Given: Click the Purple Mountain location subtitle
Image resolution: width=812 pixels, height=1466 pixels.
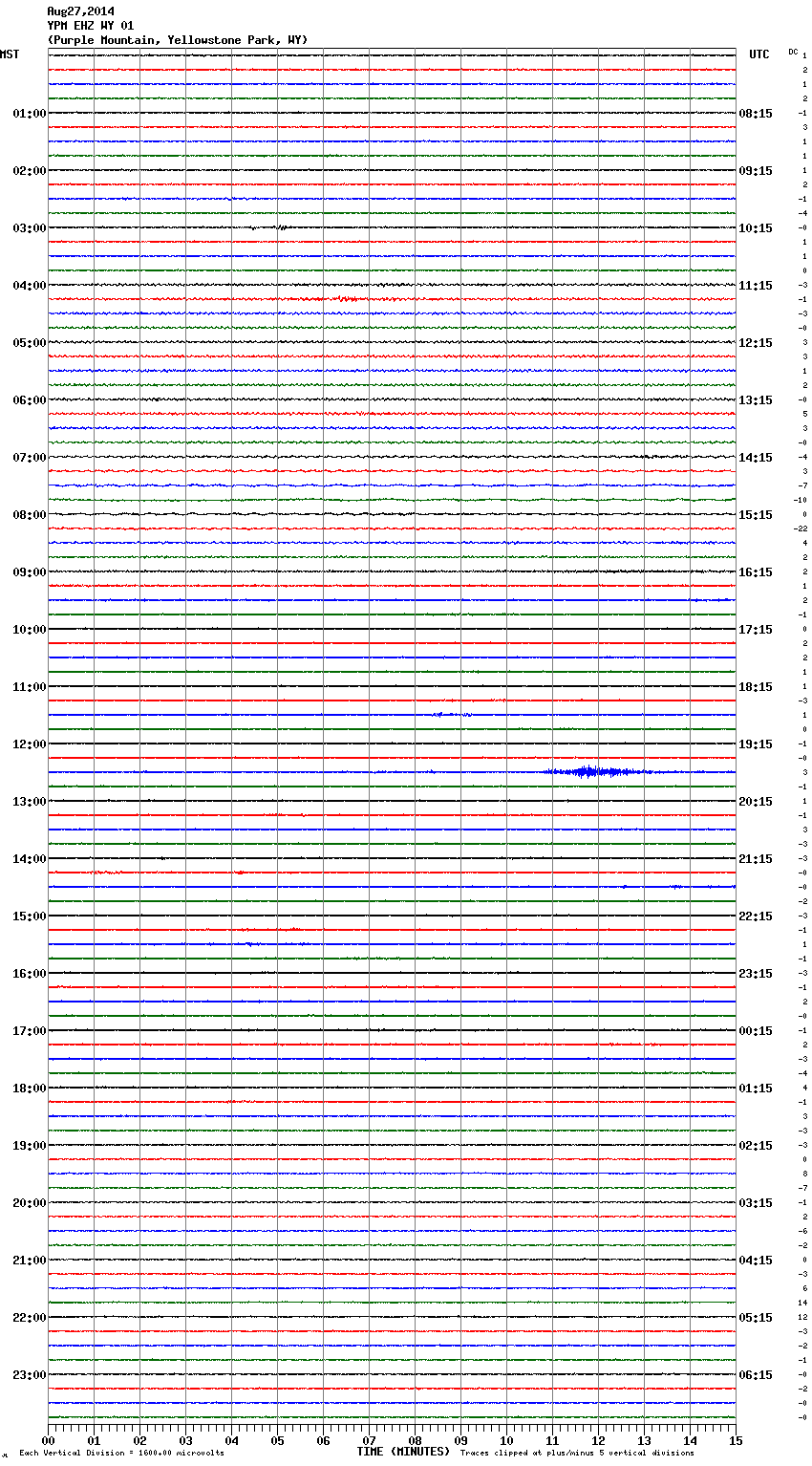Looking at the screenshot, I should tap(178, 40).
